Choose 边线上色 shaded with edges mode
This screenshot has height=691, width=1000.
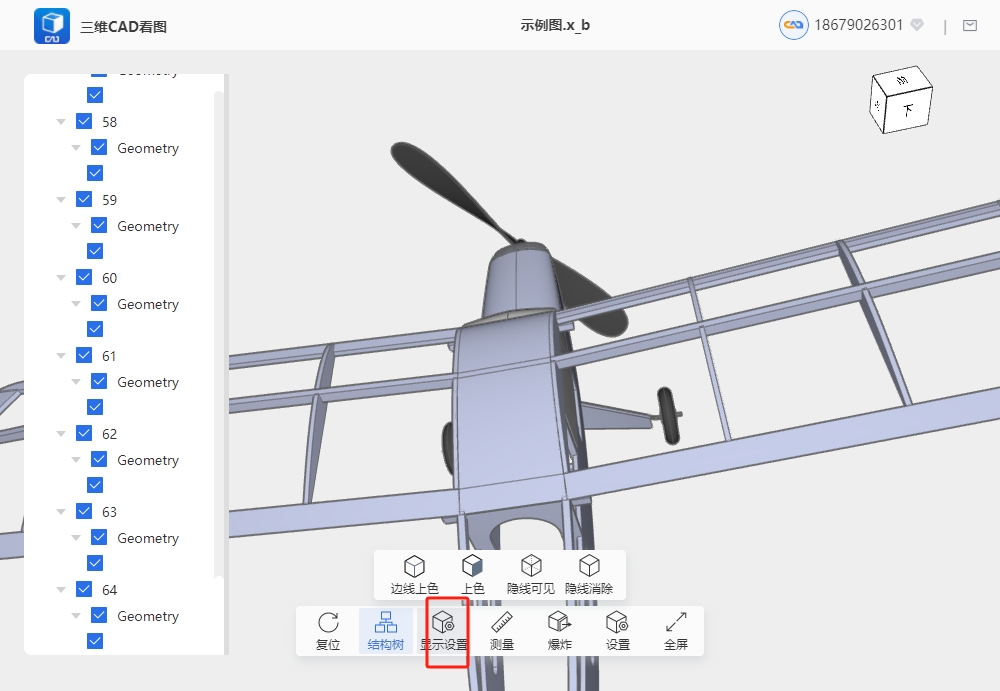414,575
